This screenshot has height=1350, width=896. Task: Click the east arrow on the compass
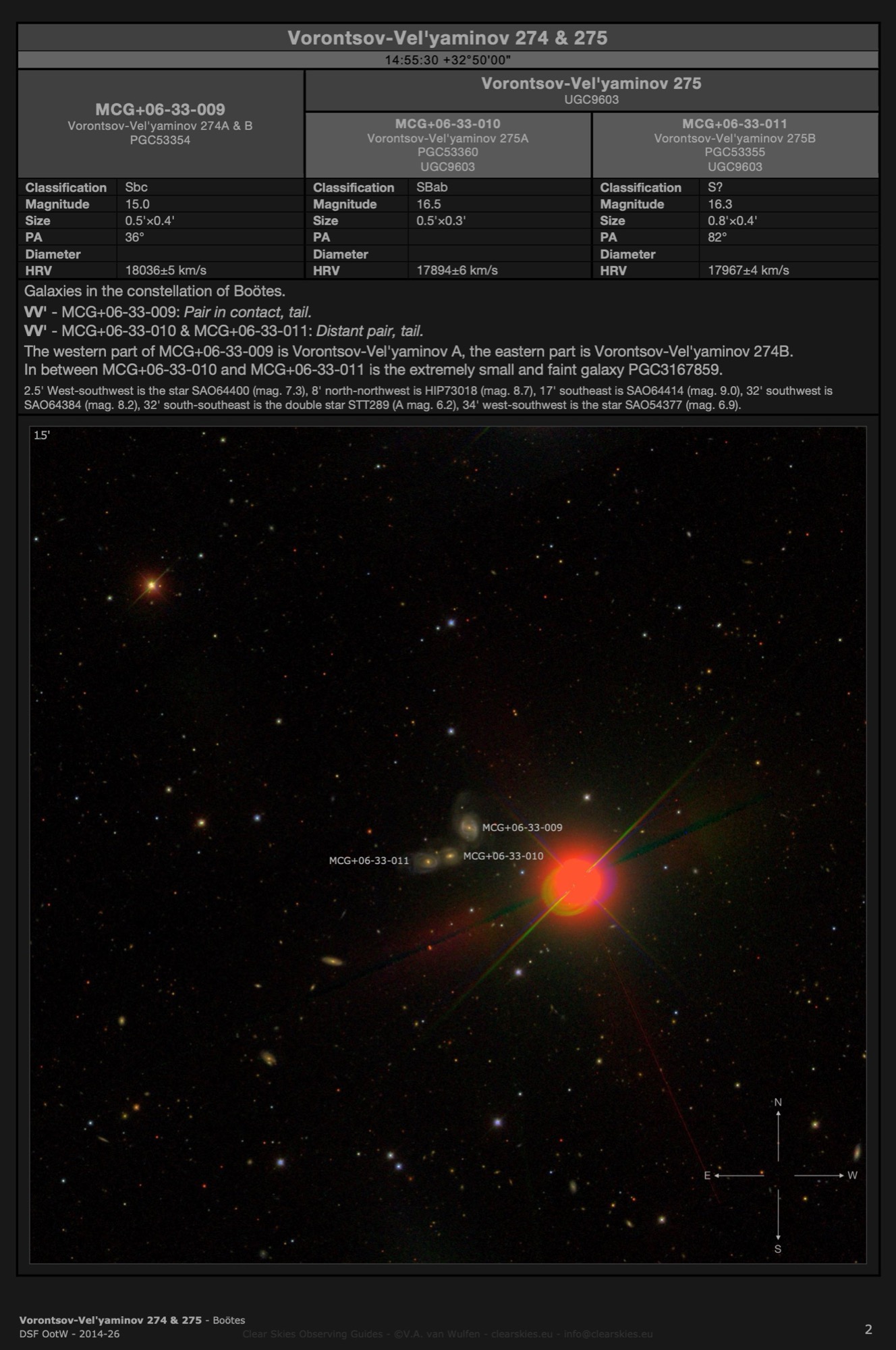[x=737, y=1175]
